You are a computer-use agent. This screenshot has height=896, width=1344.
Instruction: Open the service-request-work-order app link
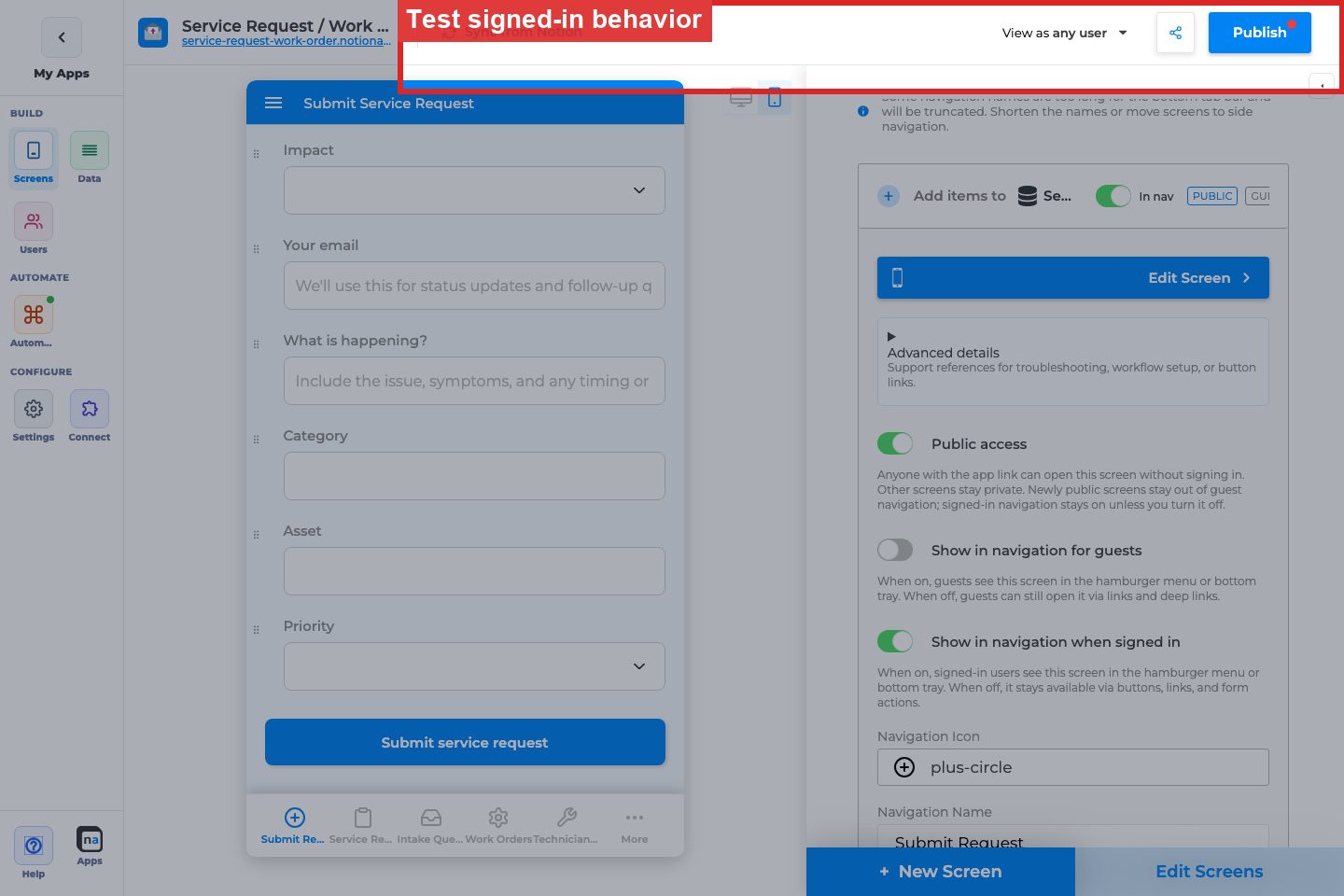[287, 41]
